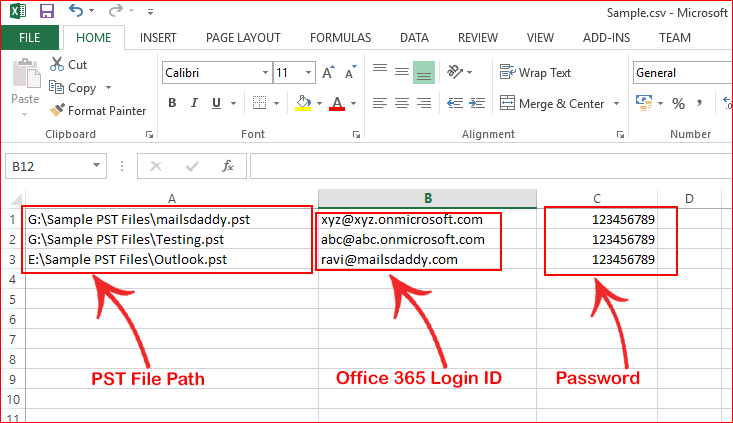Click Middle Align icon
The height and width of the screenshot is (423, 733).
pos(402,72)
